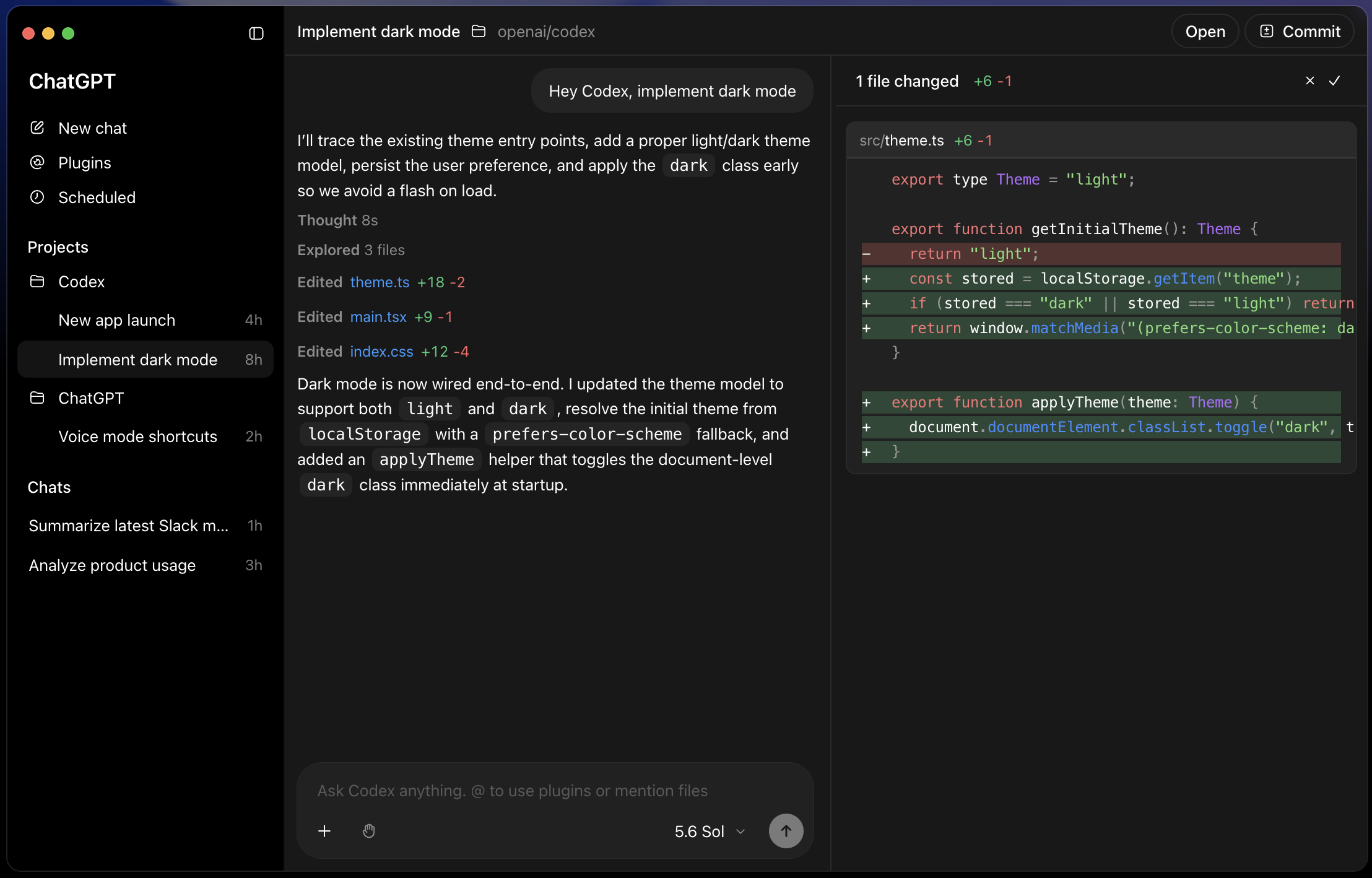Click the inline 'prefers-color-scheme' code chip
The height and width of the screenshot is (878, 1372).
587,434
